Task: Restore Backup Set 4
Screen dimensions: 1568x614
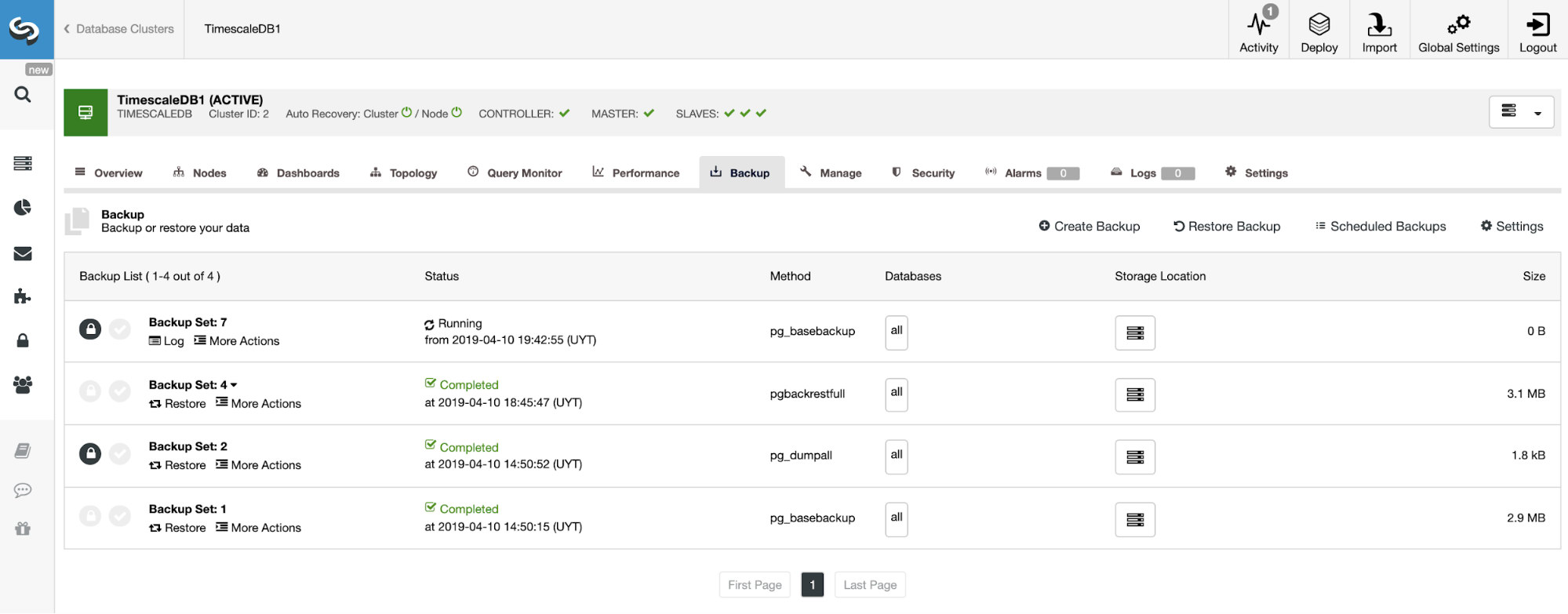Action: coord(177,404)
